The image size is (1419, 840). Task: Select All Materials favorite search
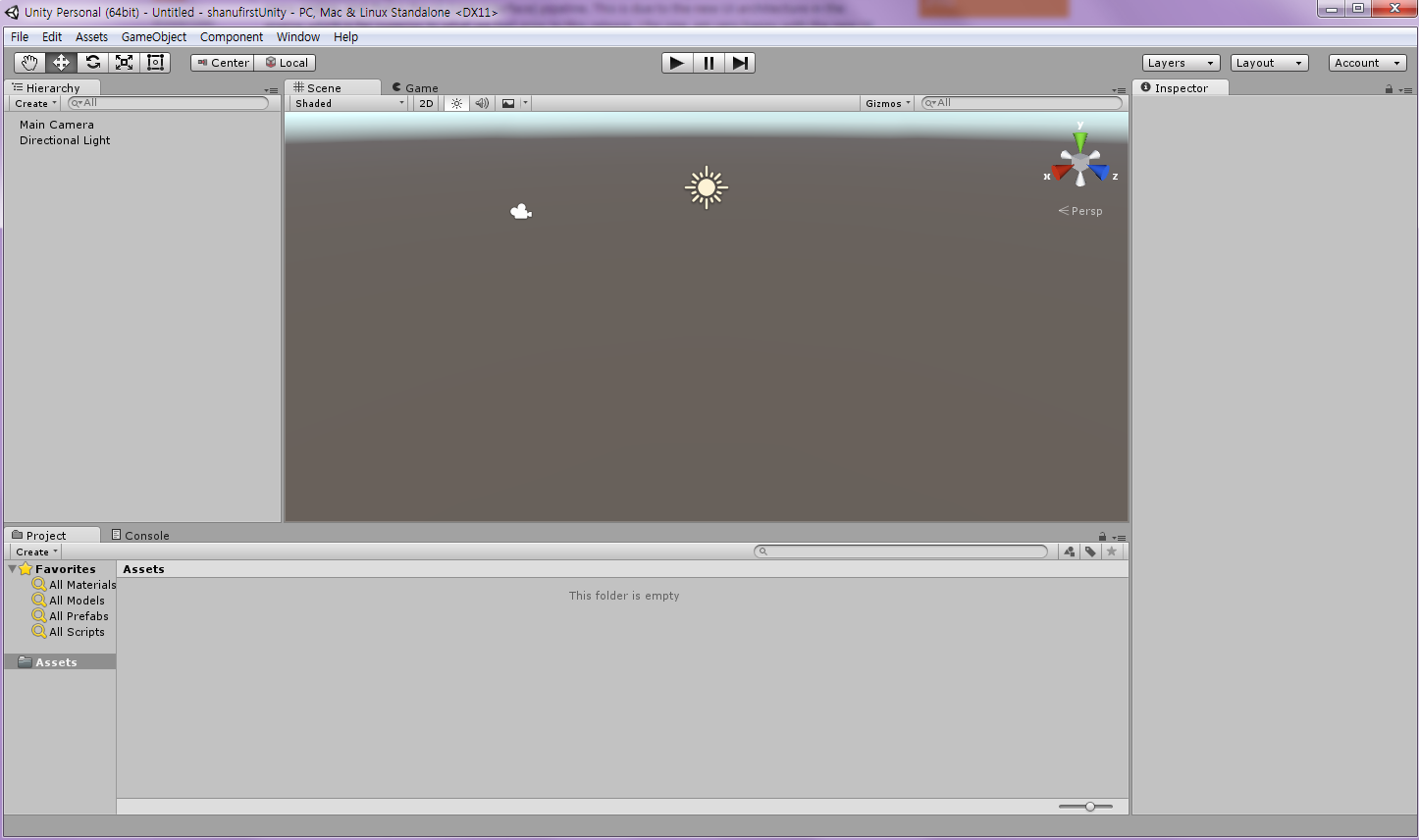point(75,585)
